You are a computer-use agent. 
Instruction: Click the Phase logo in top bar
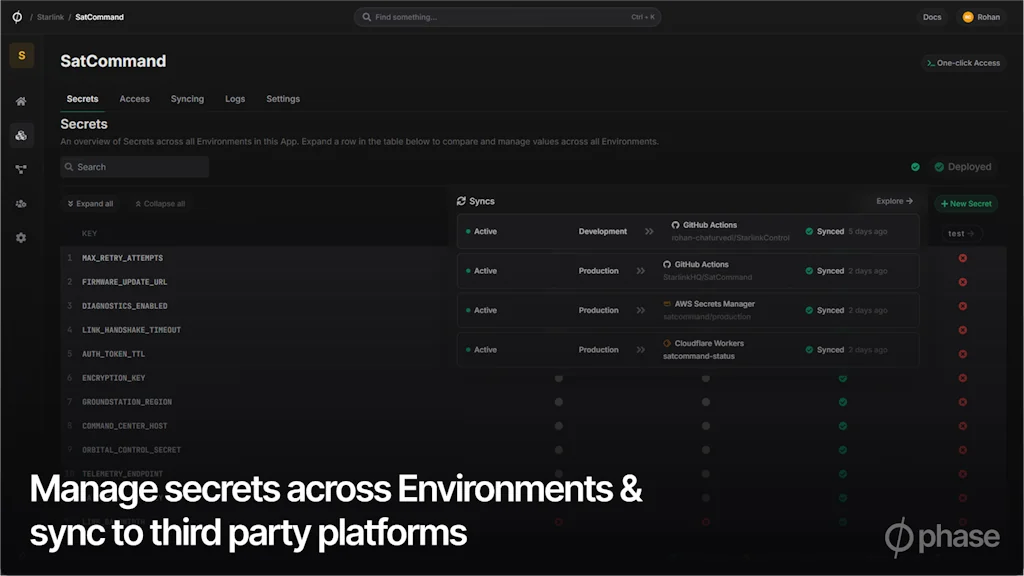click(x=17, y=17)
